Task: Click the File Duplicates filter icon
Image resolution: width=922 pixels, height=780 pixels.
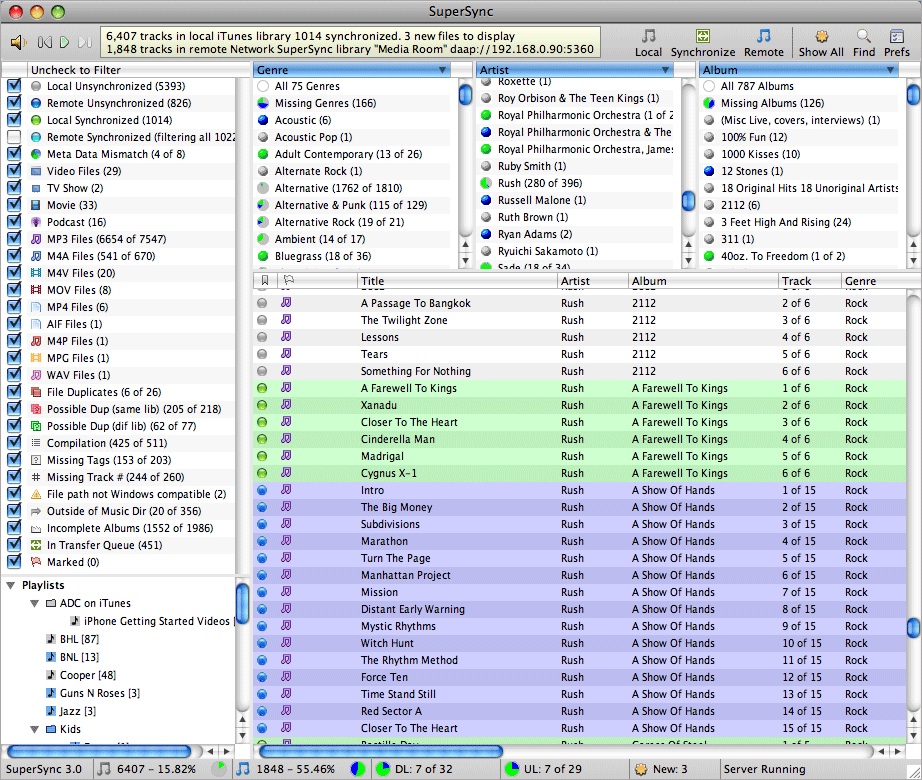Action: [36, 392]
